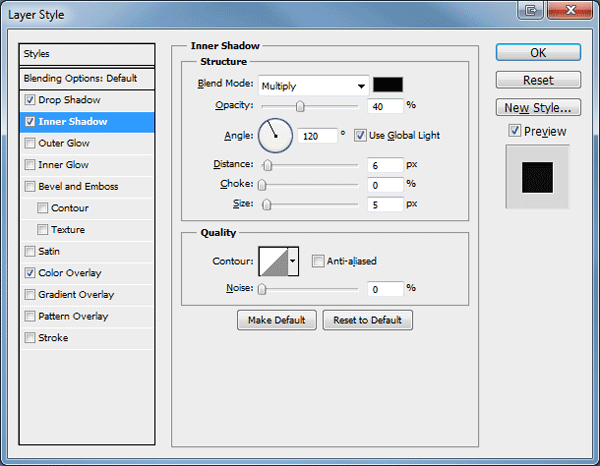Click the Choke slider handle

coord(262,185)
